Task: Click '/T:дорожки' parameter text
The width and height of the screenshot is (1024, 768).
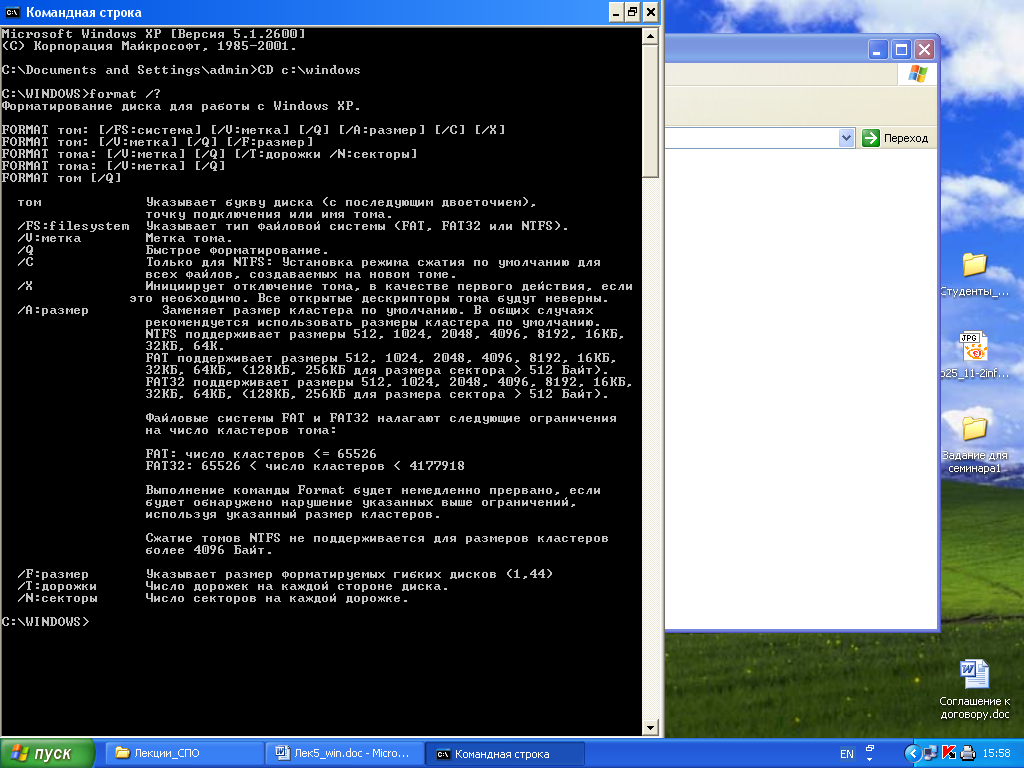Action: (x=57, y=586)
